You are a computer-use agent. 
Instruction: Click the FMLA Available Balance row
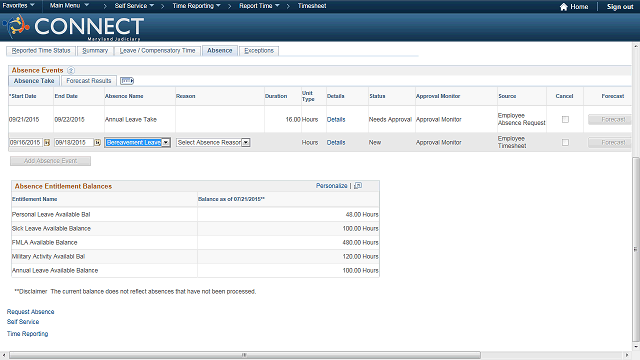click(196, 242)
